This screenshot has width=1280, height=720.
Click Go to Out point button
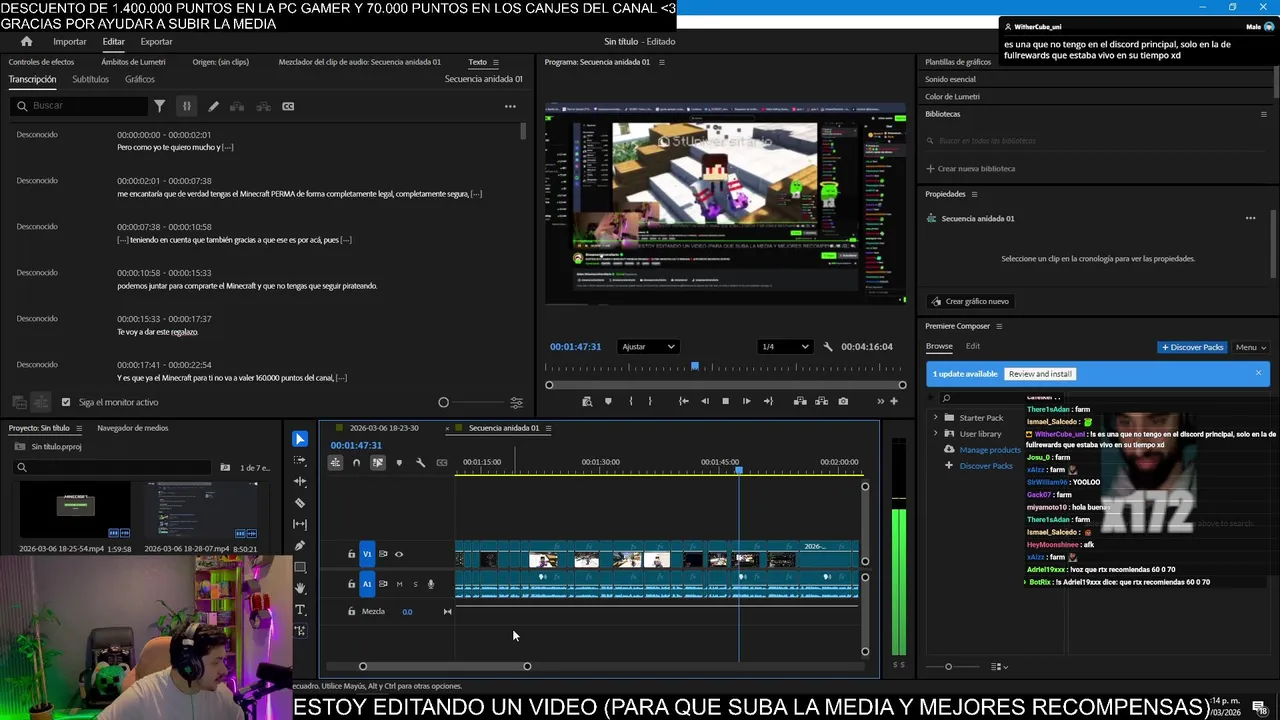pos(768,401)
